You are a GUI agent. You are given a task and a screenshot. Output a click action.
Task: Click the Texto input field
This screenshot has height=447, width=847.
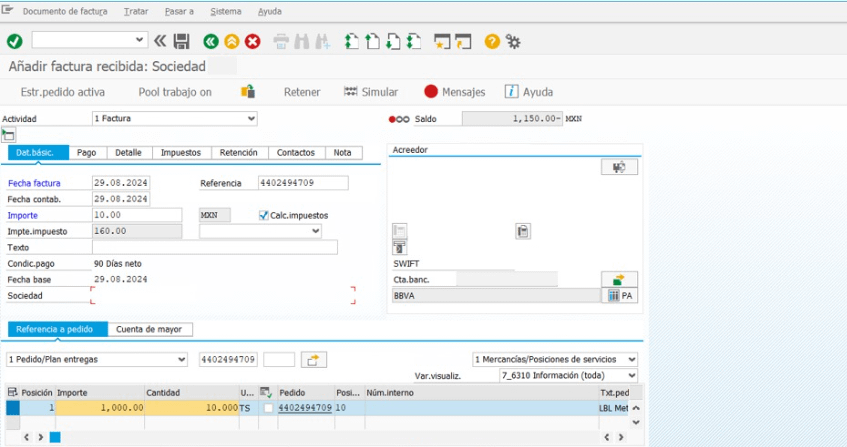214,247
